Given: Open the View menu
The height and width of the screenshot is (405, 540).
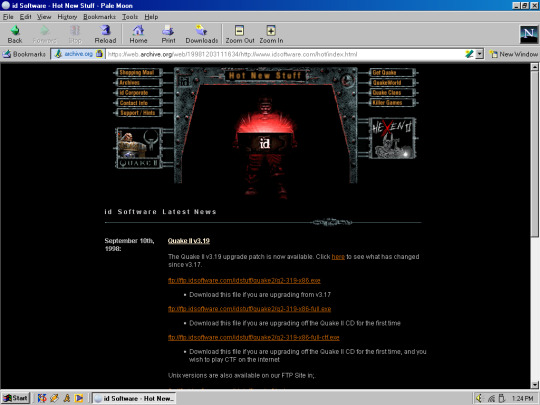Looking at the screenshot, I should point(44,17).
